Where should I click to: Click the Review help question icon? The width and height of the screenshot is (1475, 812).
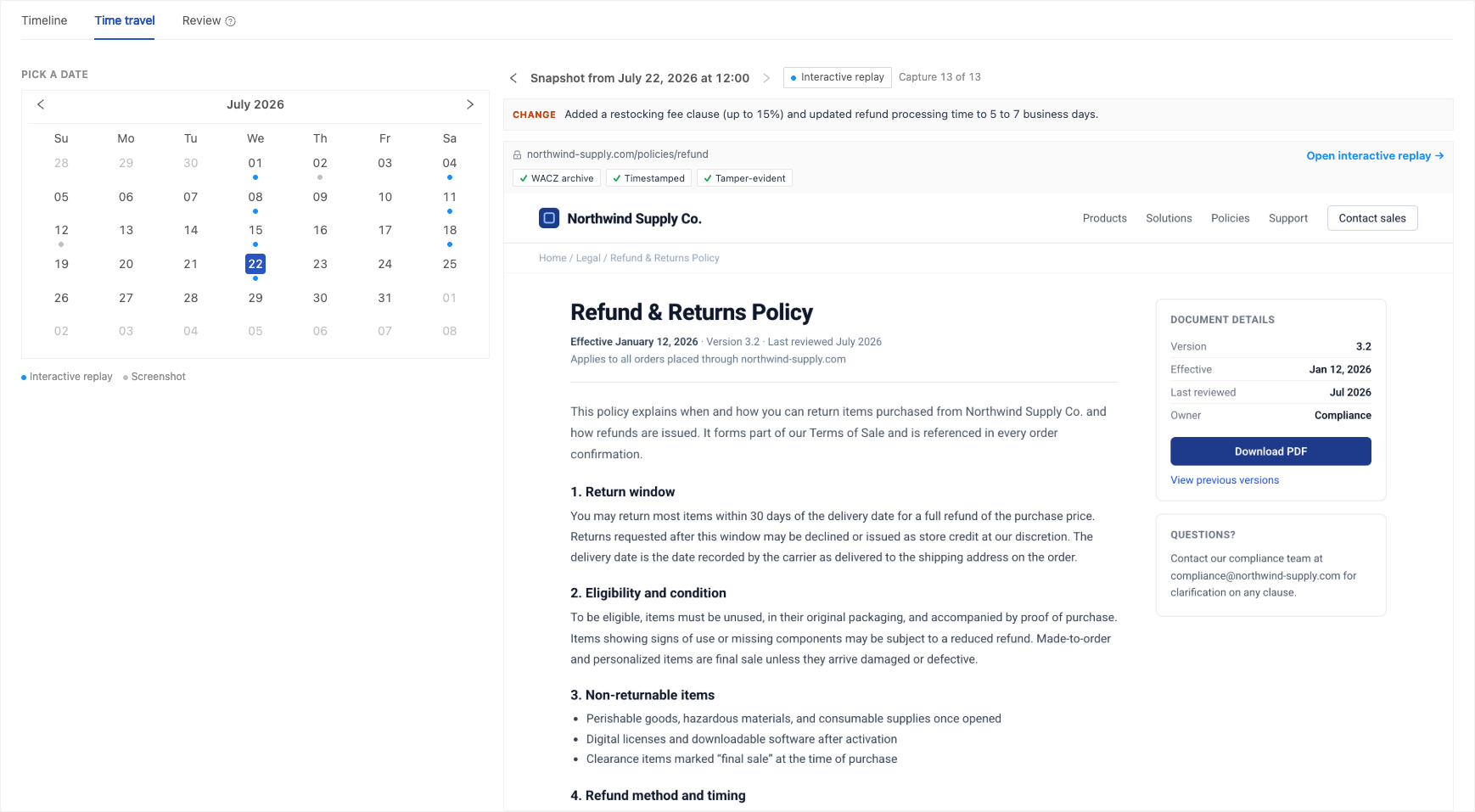click(230, 21)
